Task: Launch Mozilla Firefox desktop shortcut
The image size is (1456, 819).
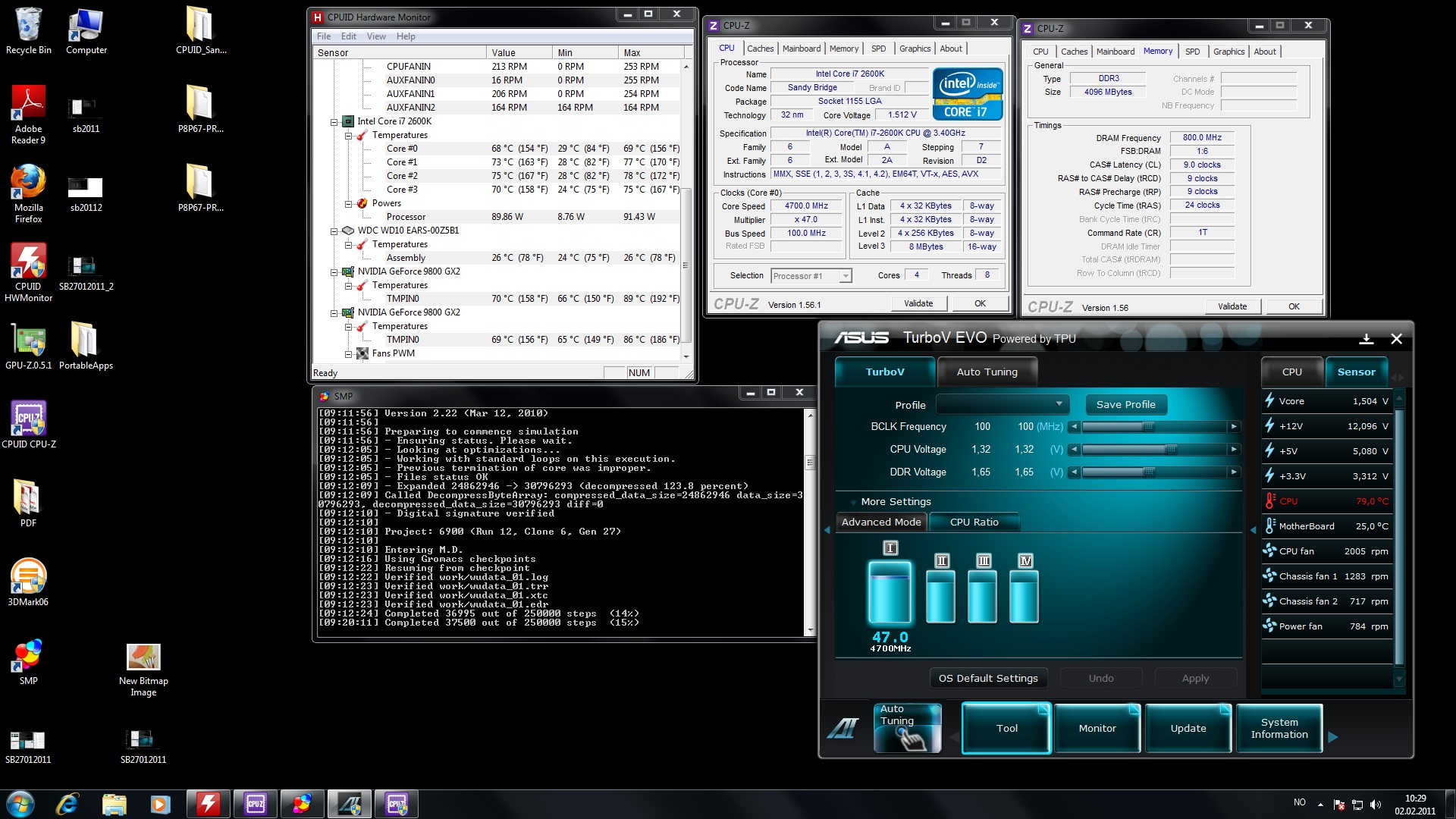Action: [28, 193]
